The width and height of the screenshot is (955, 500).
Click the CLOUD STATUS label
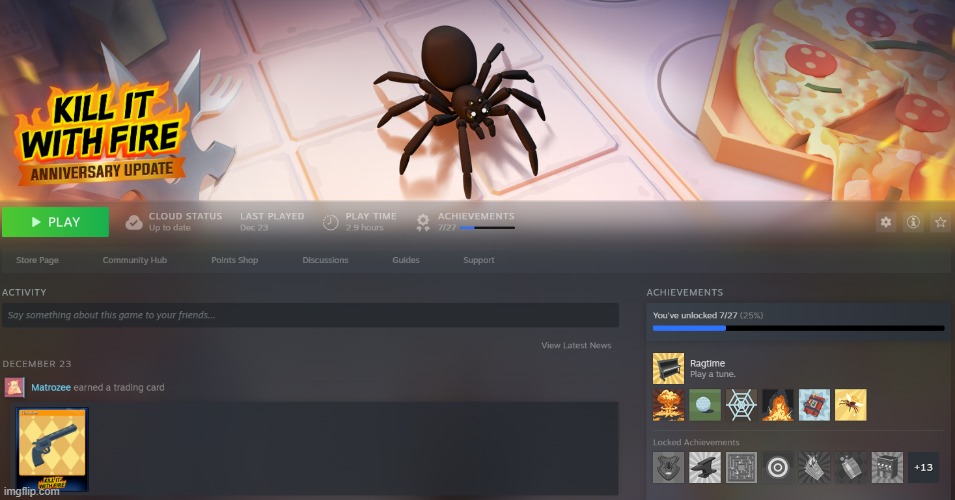pyautogui.click(x=185, y=216)
